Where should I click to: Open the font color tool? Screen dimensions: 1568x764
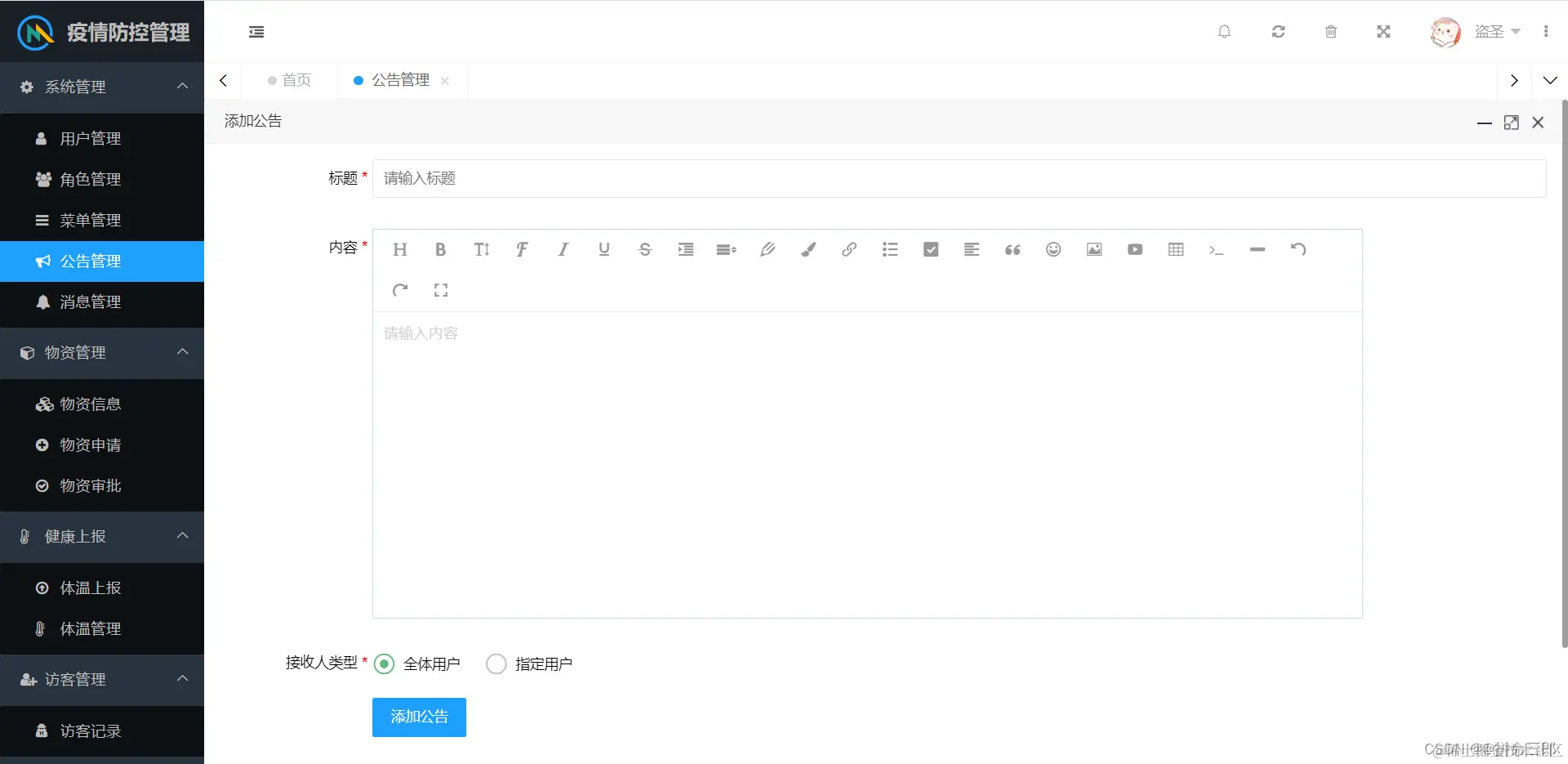tap(767, 249)
